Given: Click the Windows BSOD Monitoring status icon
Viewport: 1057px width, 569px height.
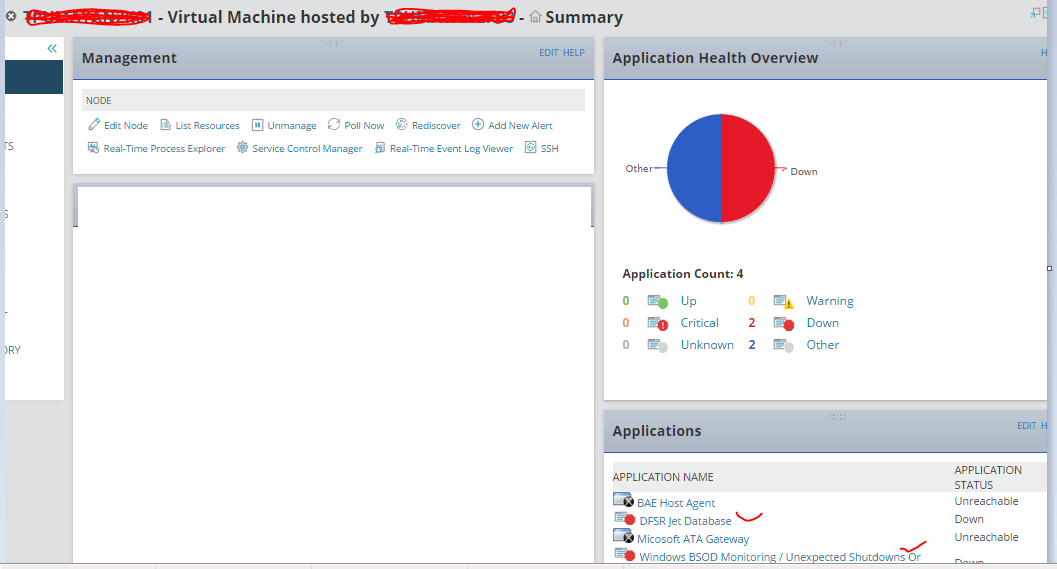Looking at the screenshot, I should click(625, 554).
